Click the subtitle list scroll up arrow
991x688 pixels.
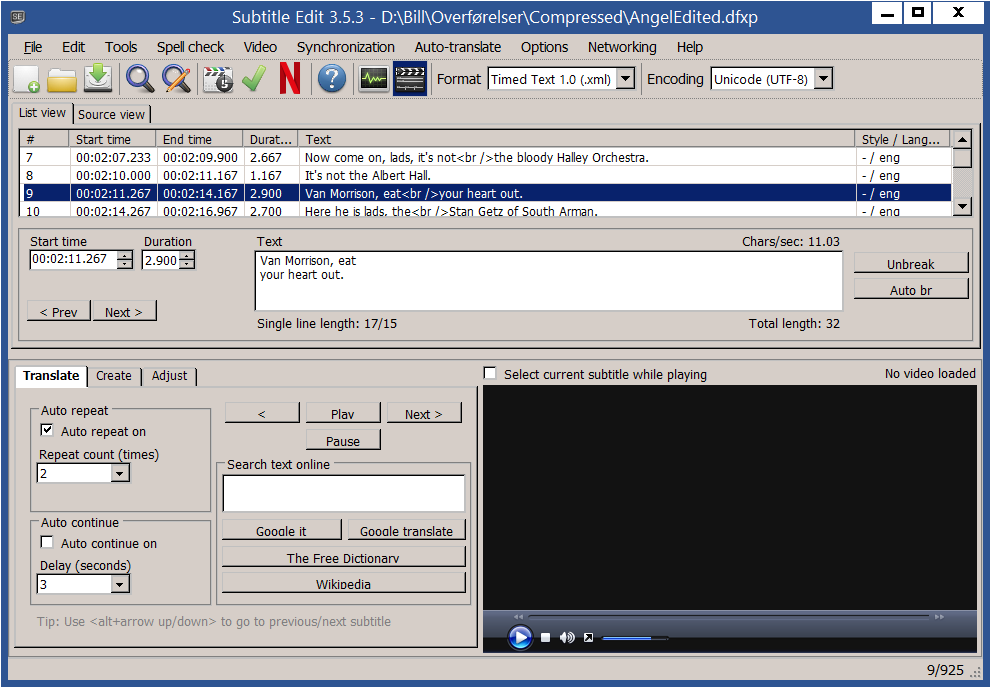point(961,140)
